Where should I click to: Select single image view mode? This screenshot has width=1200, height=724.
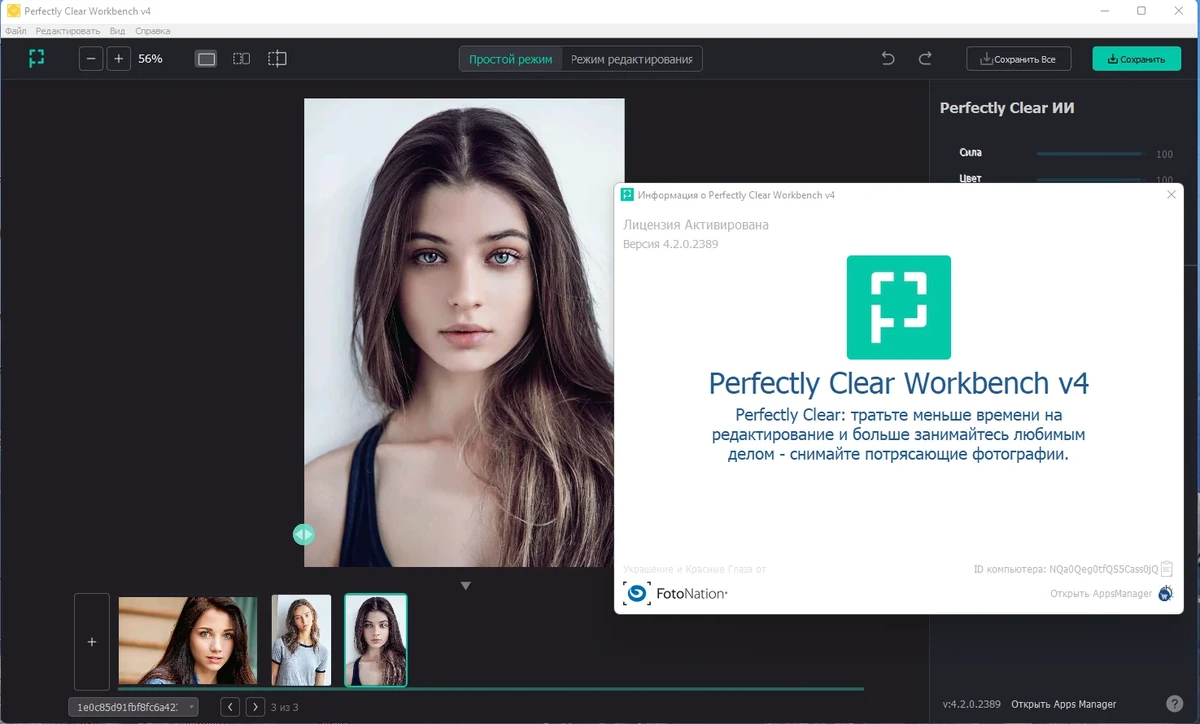207,59
